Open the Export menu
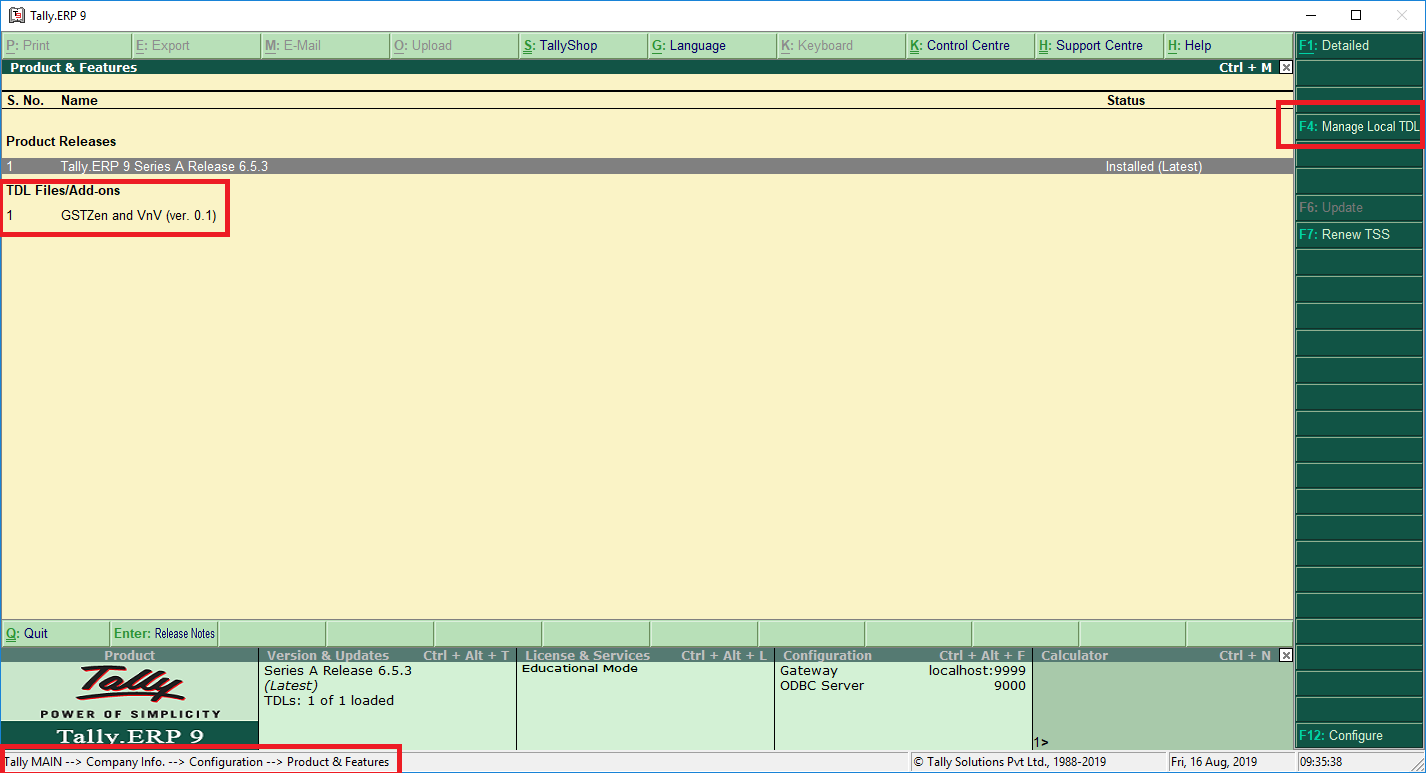The height and width of the screenshot is (773, 1426). (196, 45)
